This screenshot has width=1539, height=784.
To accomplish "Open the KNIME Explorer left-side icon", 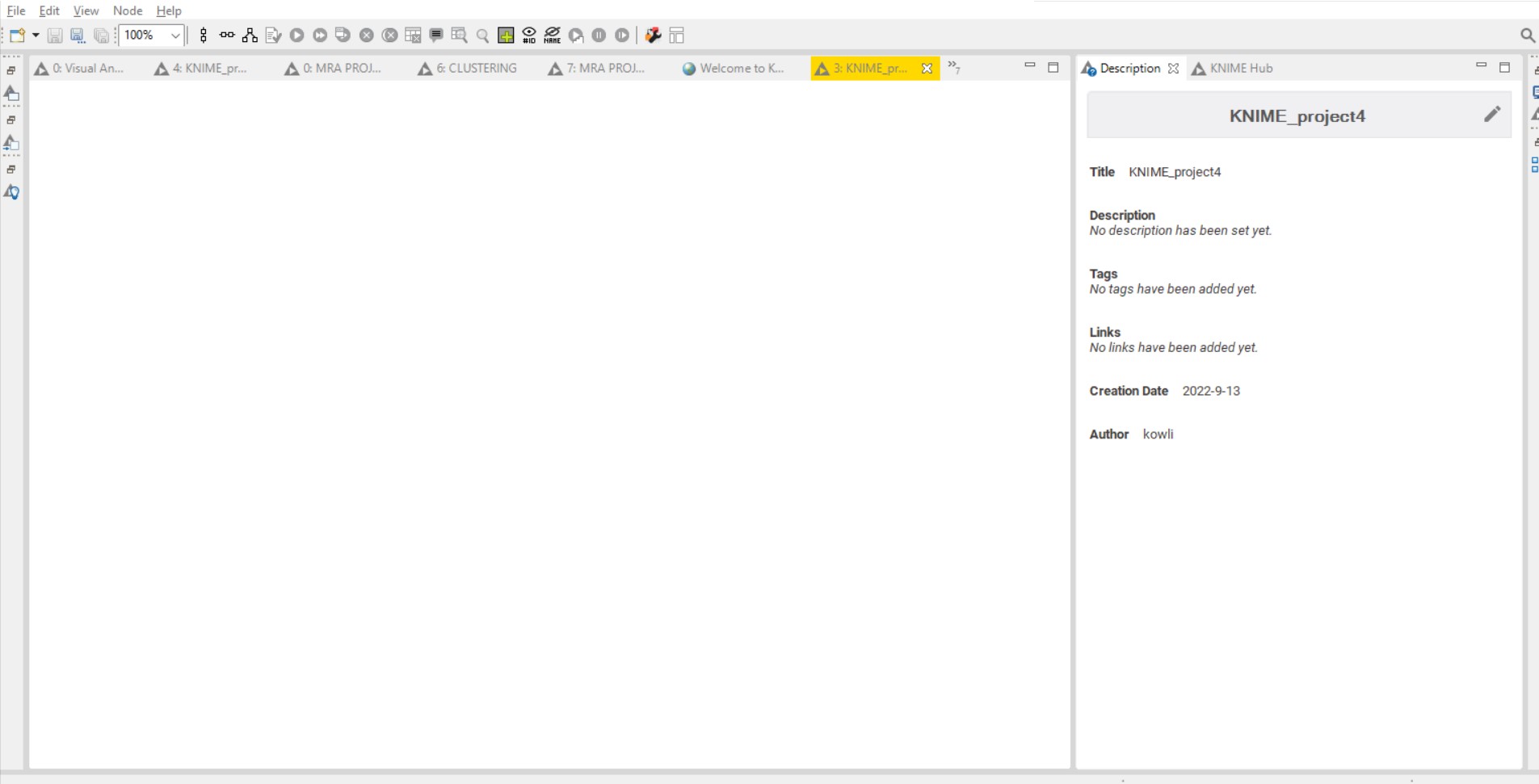I will pos(11,94).
